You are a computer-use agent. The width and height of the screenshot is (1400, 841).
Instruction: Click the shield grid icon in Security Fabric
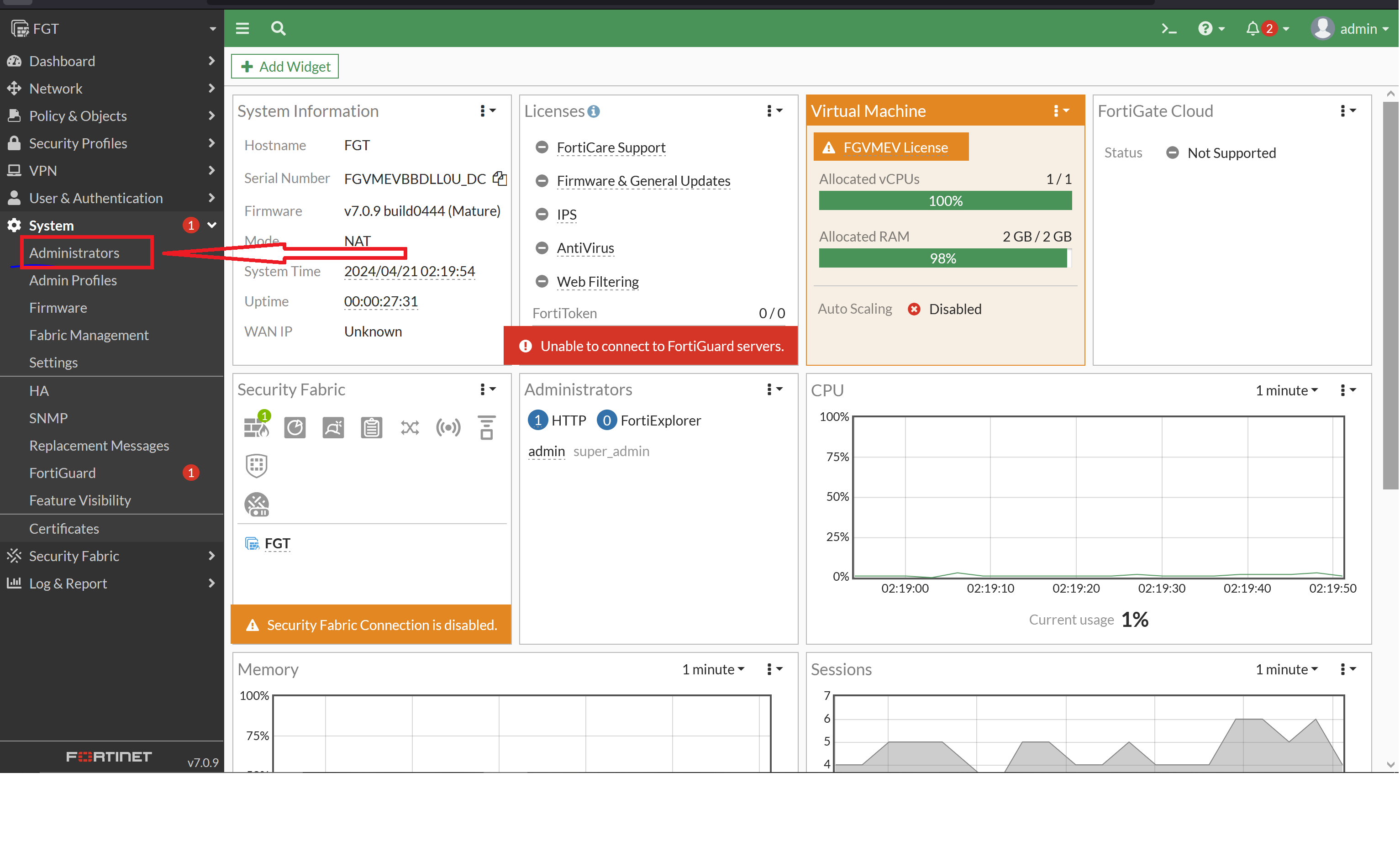tap(257, 466)
